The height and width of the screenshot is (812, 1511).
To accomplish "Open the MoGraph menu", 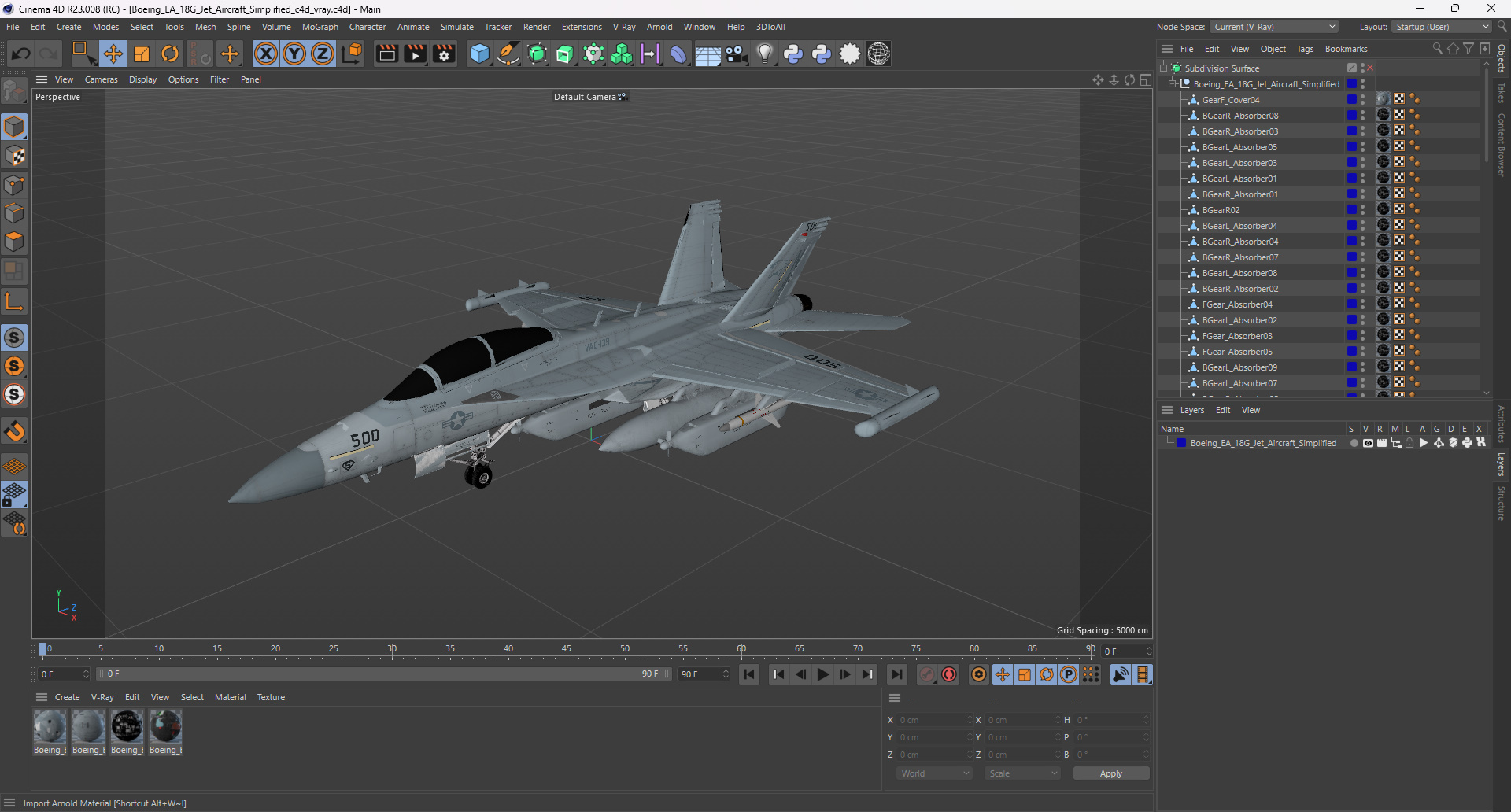I will [320, 27].
